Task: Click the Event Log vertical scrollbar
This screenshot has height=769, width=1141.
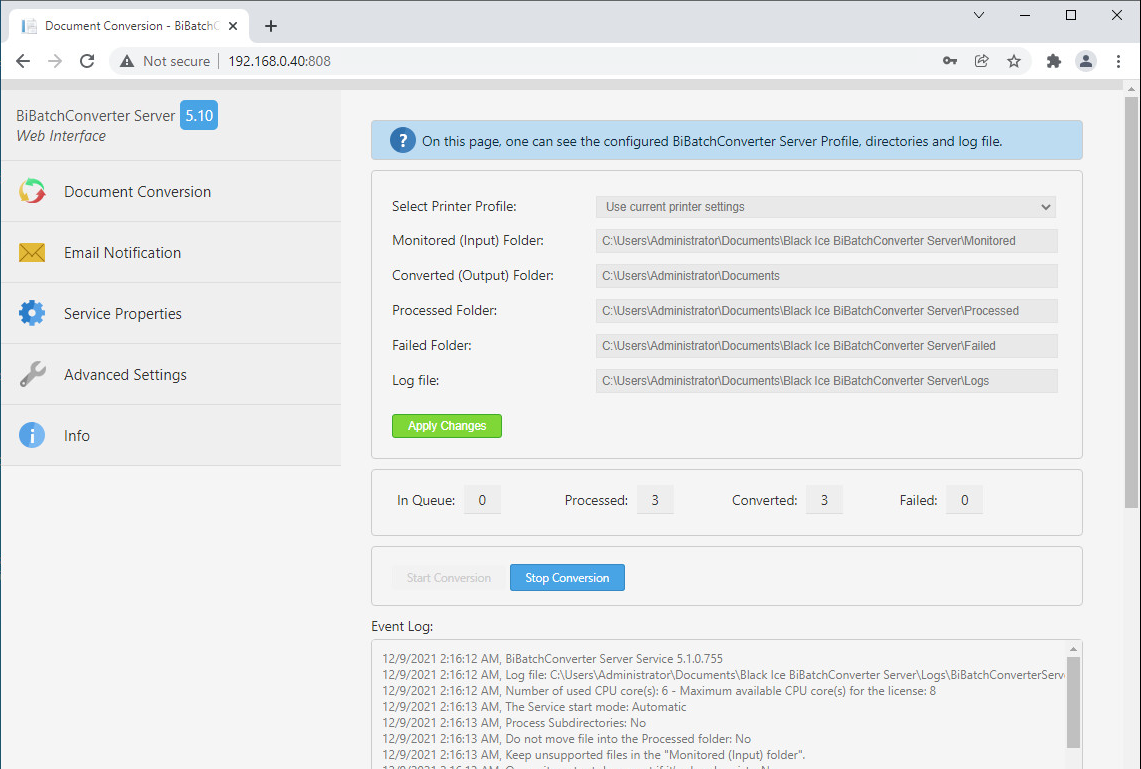Action: click(x=1073, y=700)
